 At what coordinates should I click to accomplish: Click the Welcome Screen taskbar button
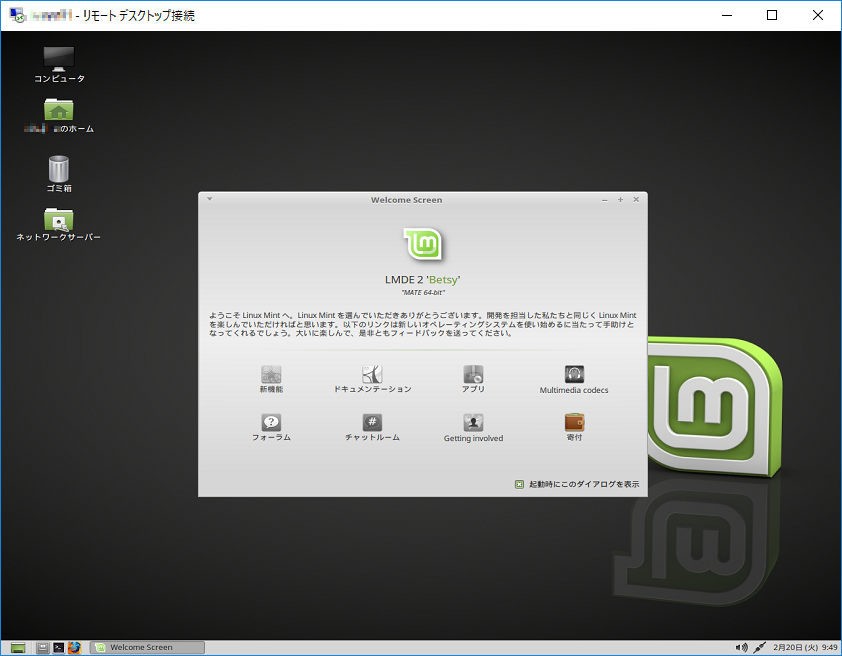147,647
